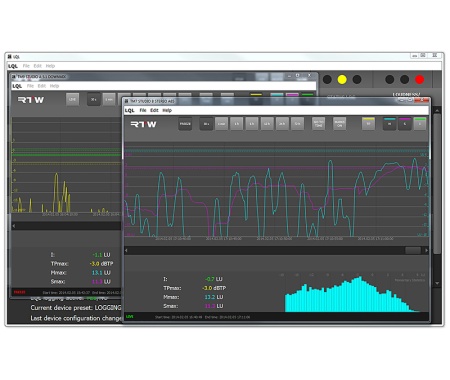Click the red PAUSED status in STUDIO A window
This screenshot has height=380, width=450.
pos(19,292)
